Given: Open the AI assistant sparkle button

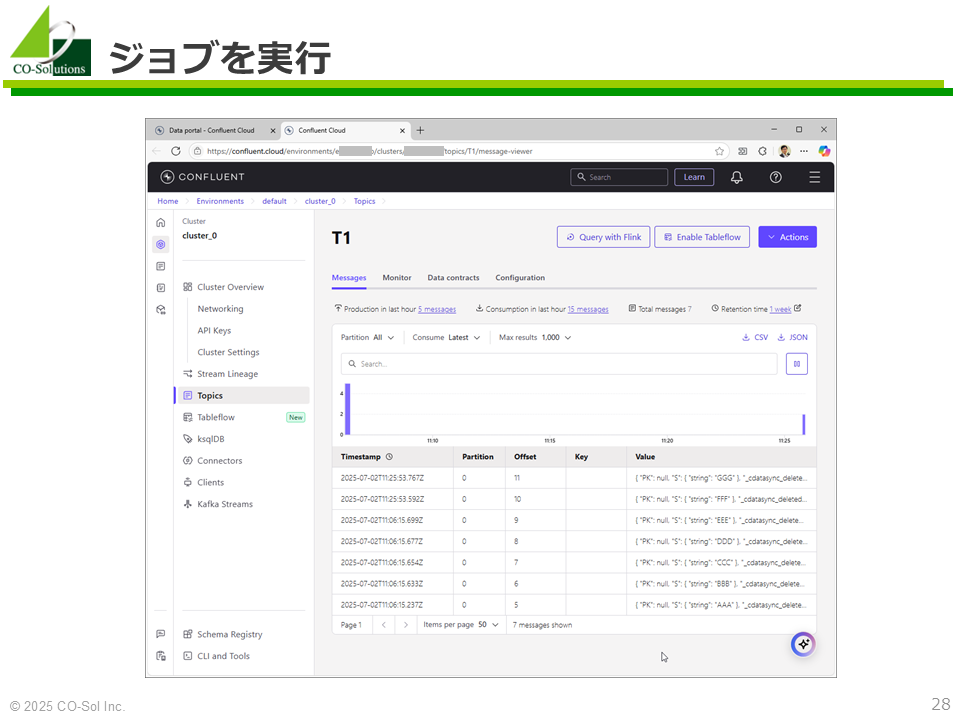Looking at the screenshot, I should [x=803, y=644].
